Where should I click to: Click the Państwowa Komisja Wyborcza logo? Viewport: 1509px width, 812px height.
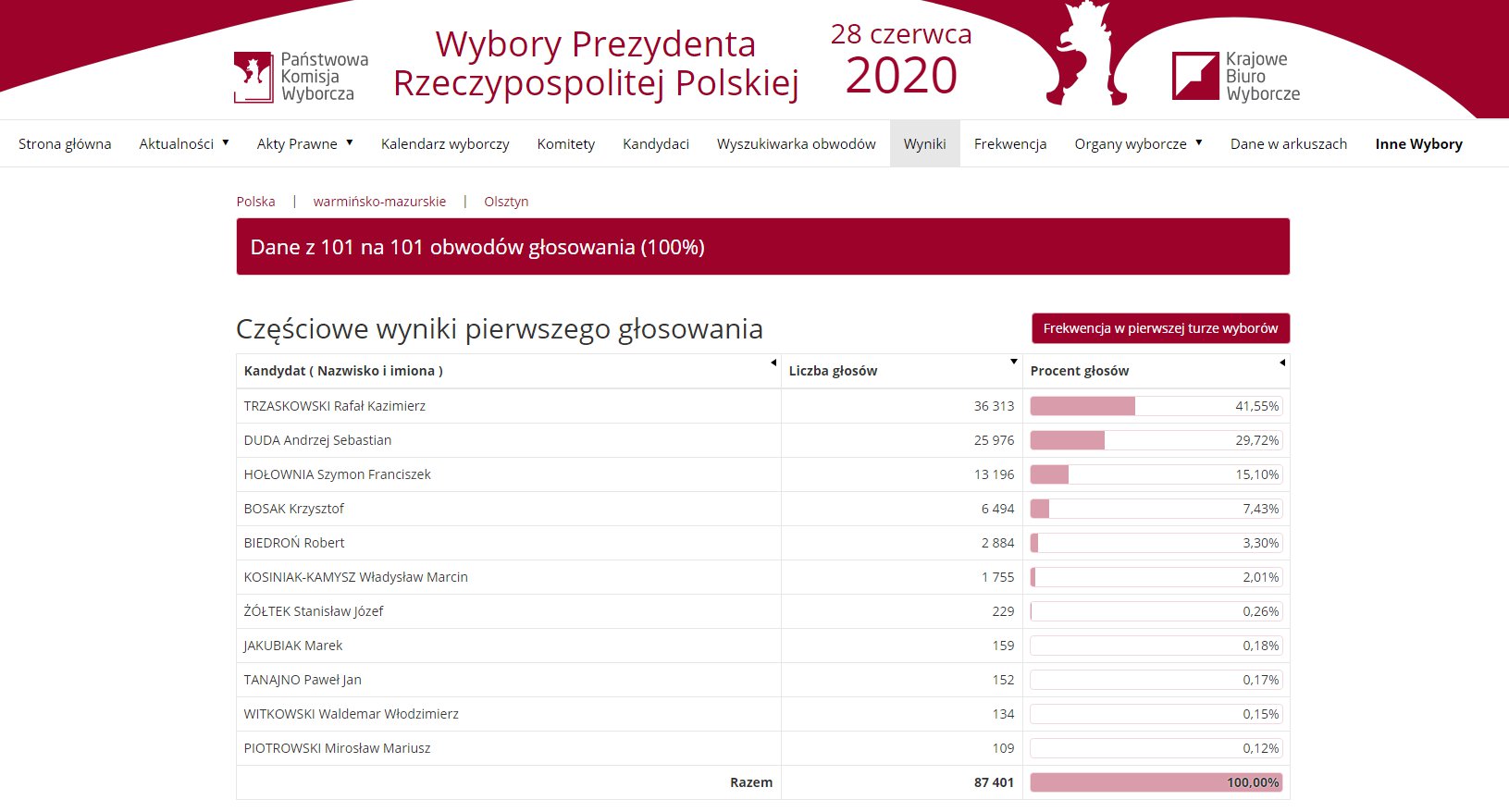point(301,77)
